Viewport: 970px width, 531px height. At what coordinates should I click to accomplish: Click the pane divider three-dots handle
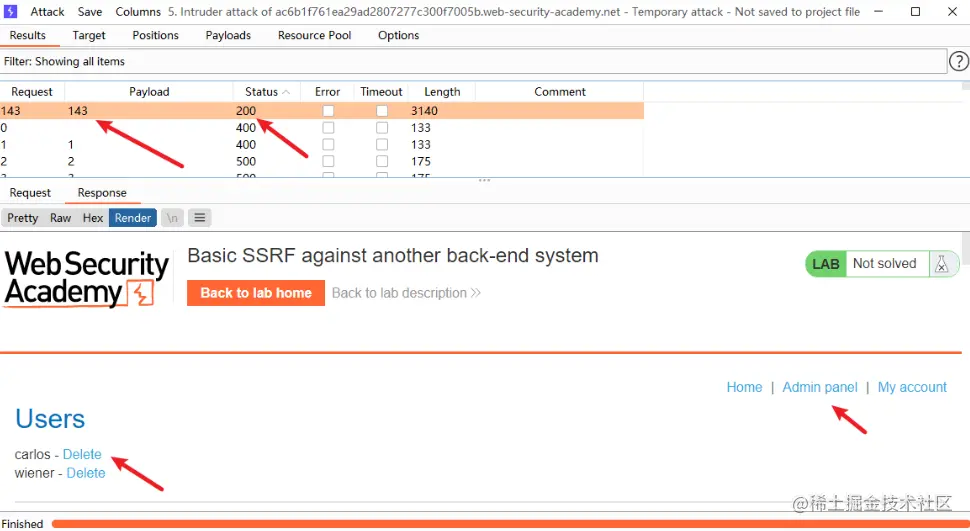coord(484,180)
